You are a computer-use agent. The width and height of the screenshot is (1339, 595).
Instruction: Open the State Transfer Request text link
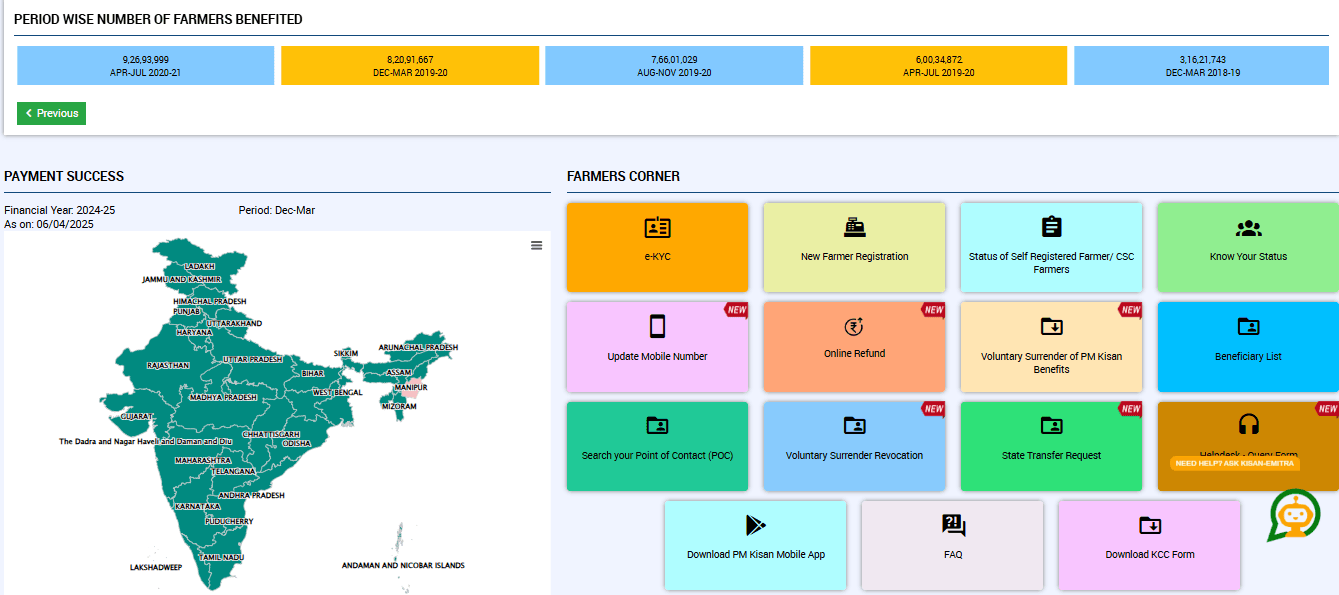(x=1051, y=456)
